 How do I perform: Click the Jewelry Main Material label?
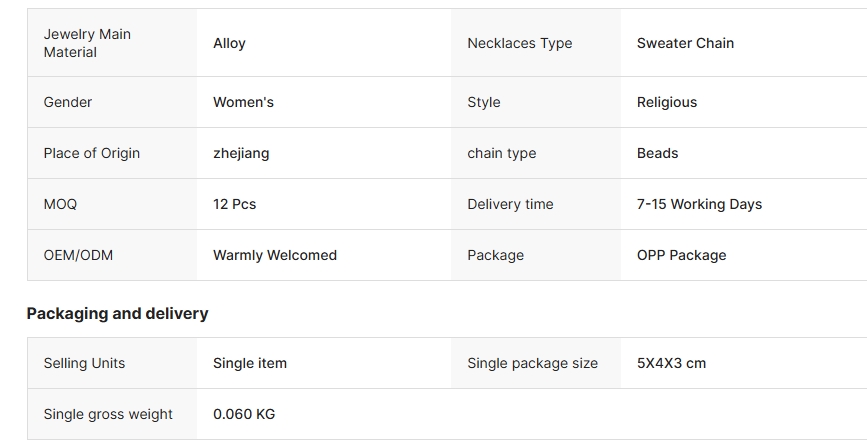pos(87,43)
